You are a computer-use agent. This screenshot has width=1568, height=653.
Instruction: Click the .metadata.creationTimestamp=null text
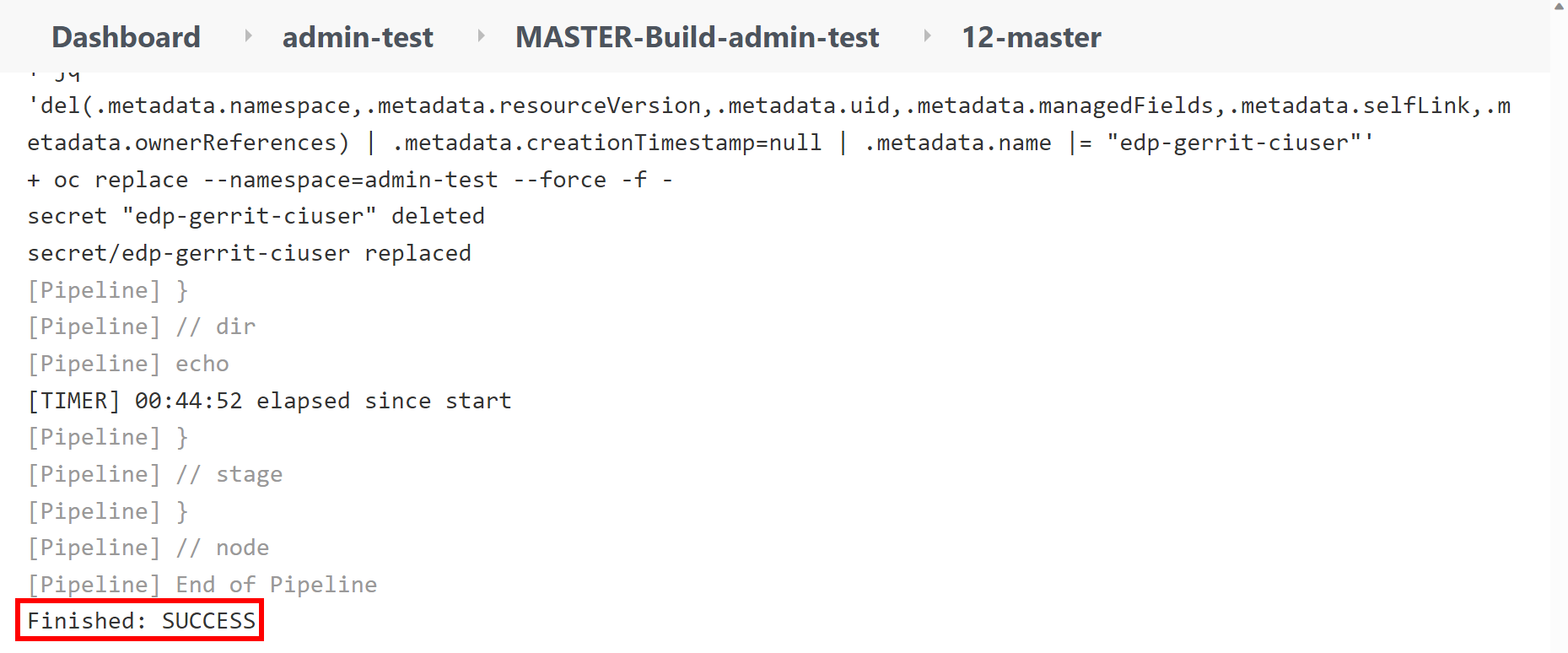[x=607, y=143]
